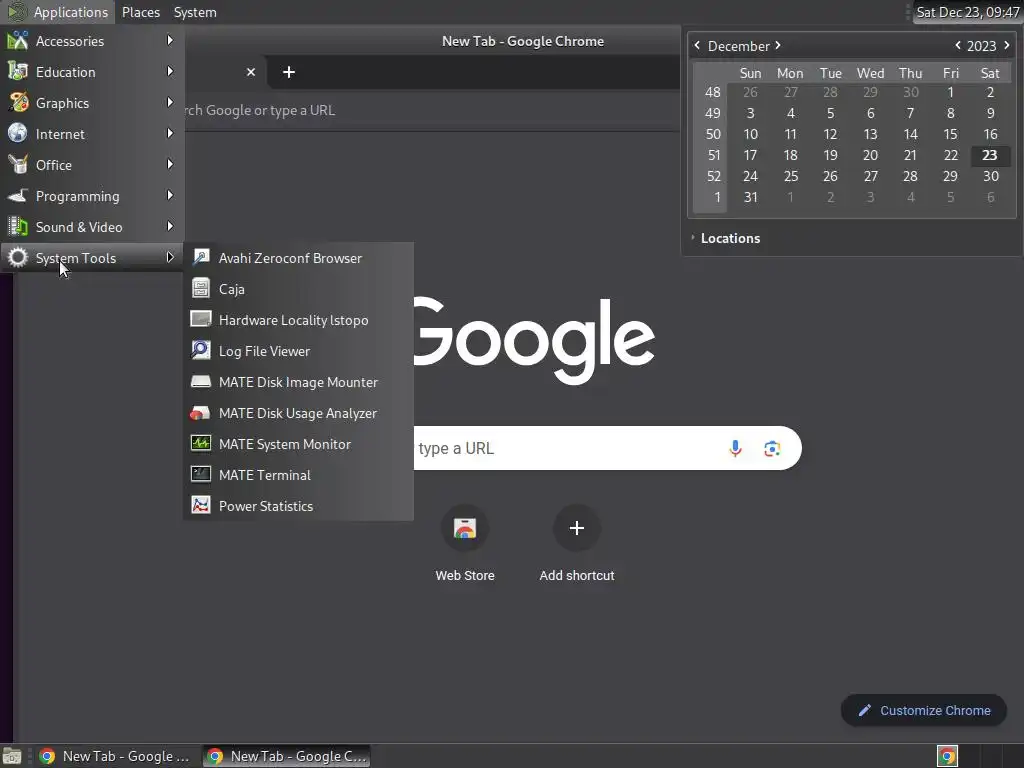Open MATE Terminal

pos(298,475)
